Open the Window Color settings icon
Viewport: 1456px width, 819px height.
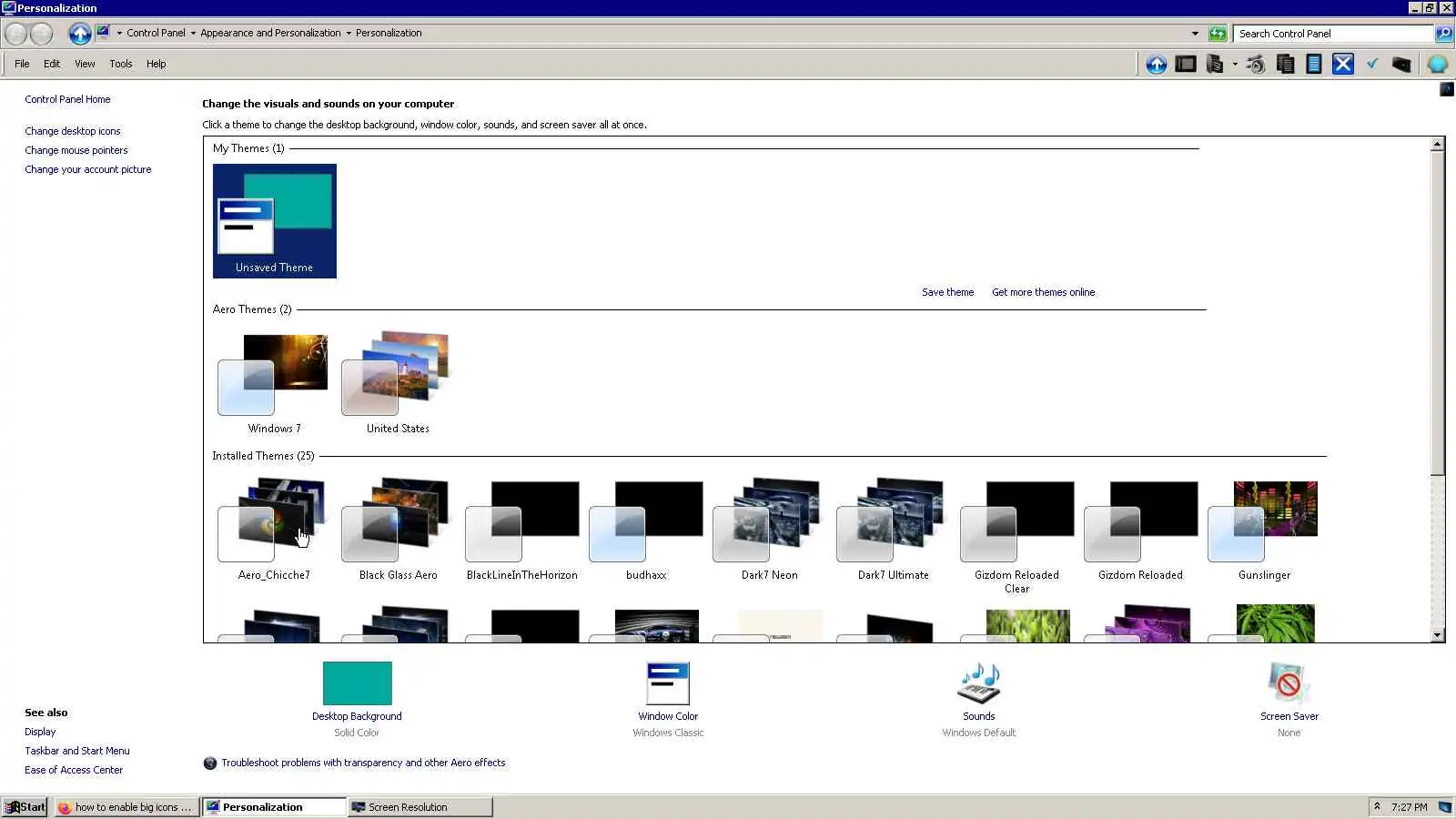(x=668, y=683)
